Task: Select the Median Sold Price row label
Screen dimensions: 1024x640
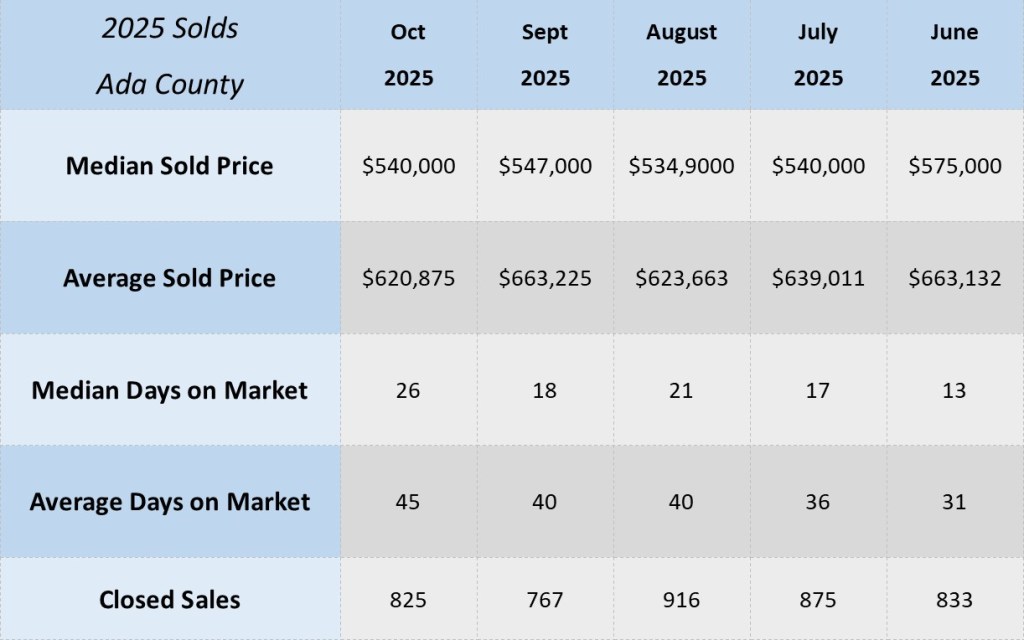Action: [169, 166]
